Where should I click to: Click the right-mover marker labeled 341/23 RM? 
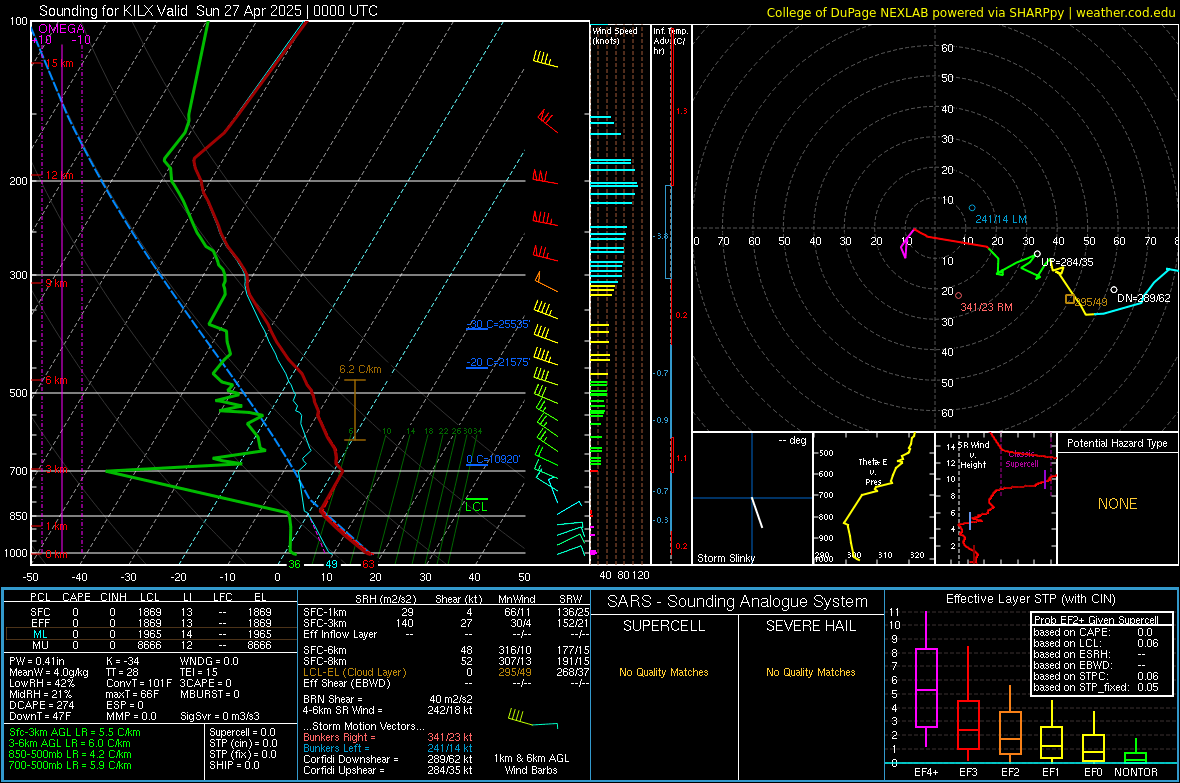pos(959,294)
